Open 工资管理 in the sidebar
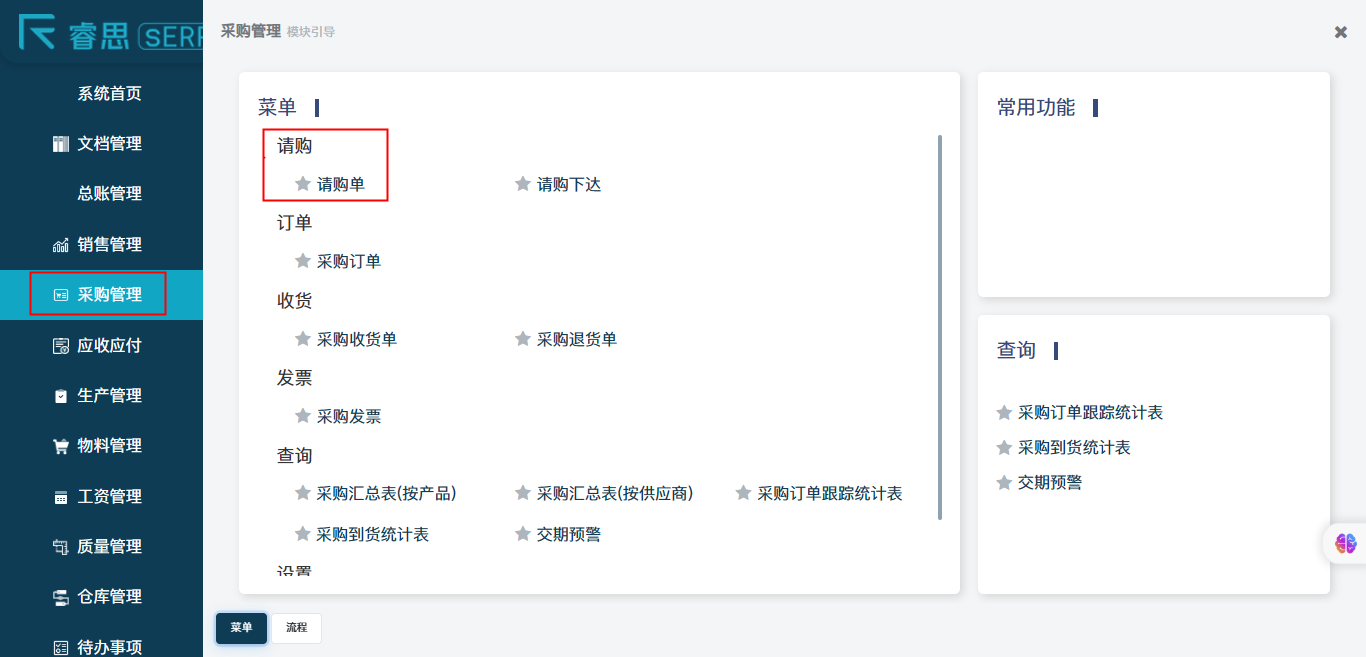This screenshot has width=1366, height=657. [x=109, y=497]
